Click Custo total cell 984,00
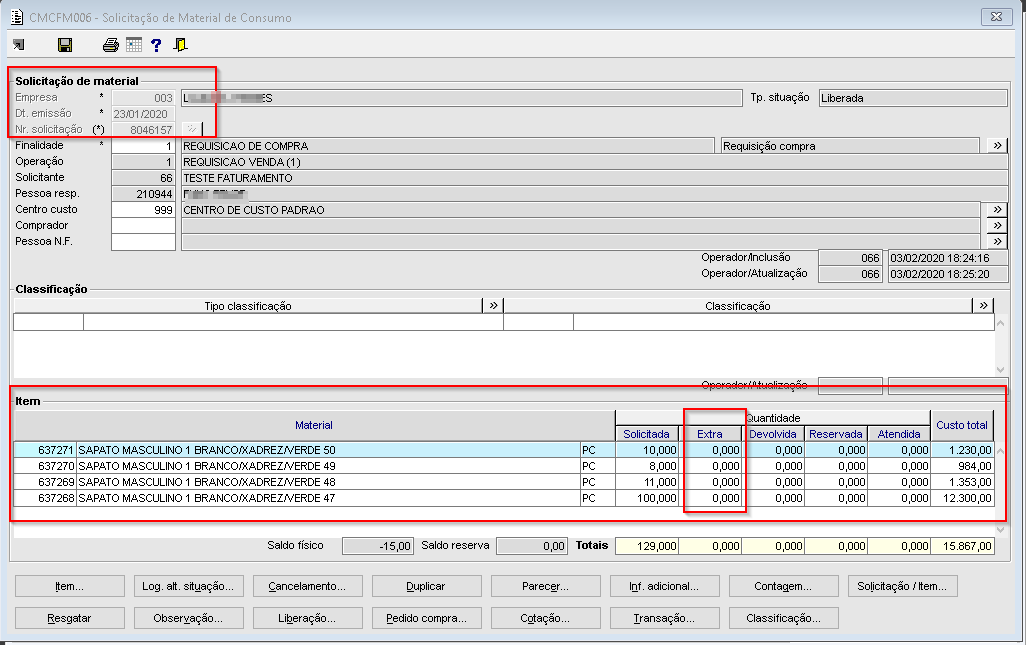This screenshot has height=645, width=1026. pyautogui.click(x=962, y=466)
